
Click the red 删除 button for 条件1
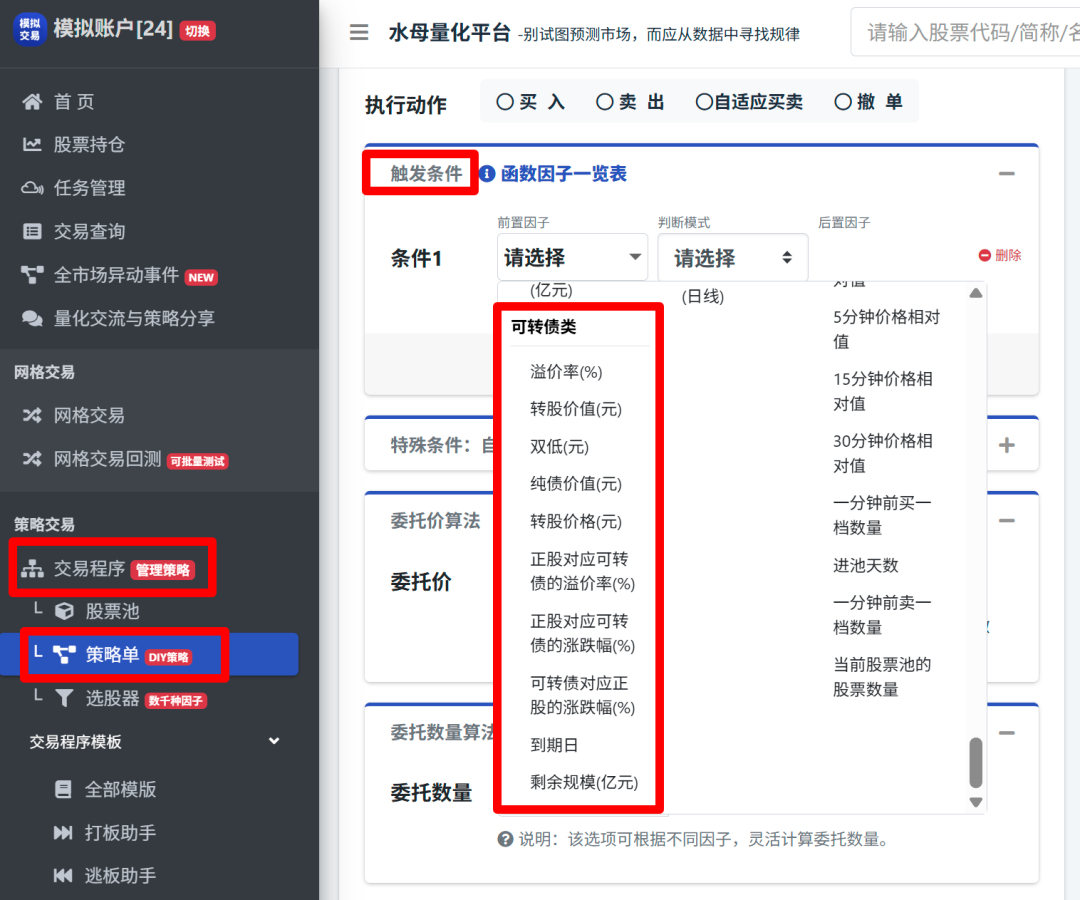[1000, 256]
